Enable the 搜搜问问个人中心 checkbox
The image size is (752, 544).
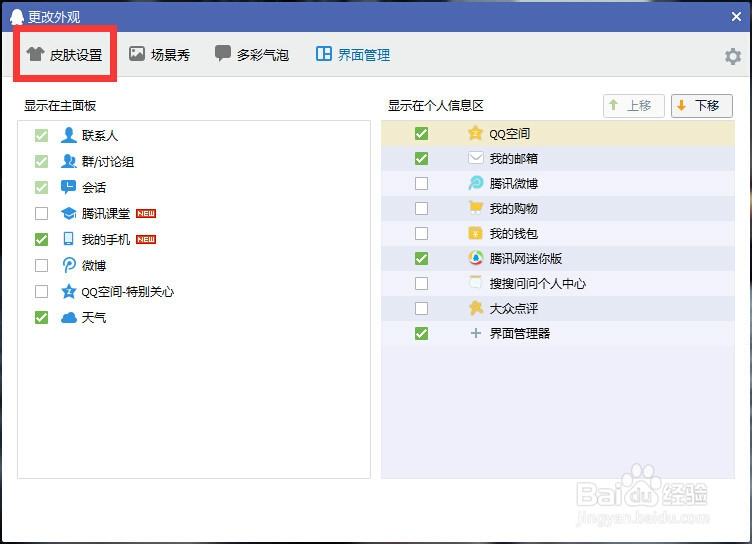[x=422, y=284]
